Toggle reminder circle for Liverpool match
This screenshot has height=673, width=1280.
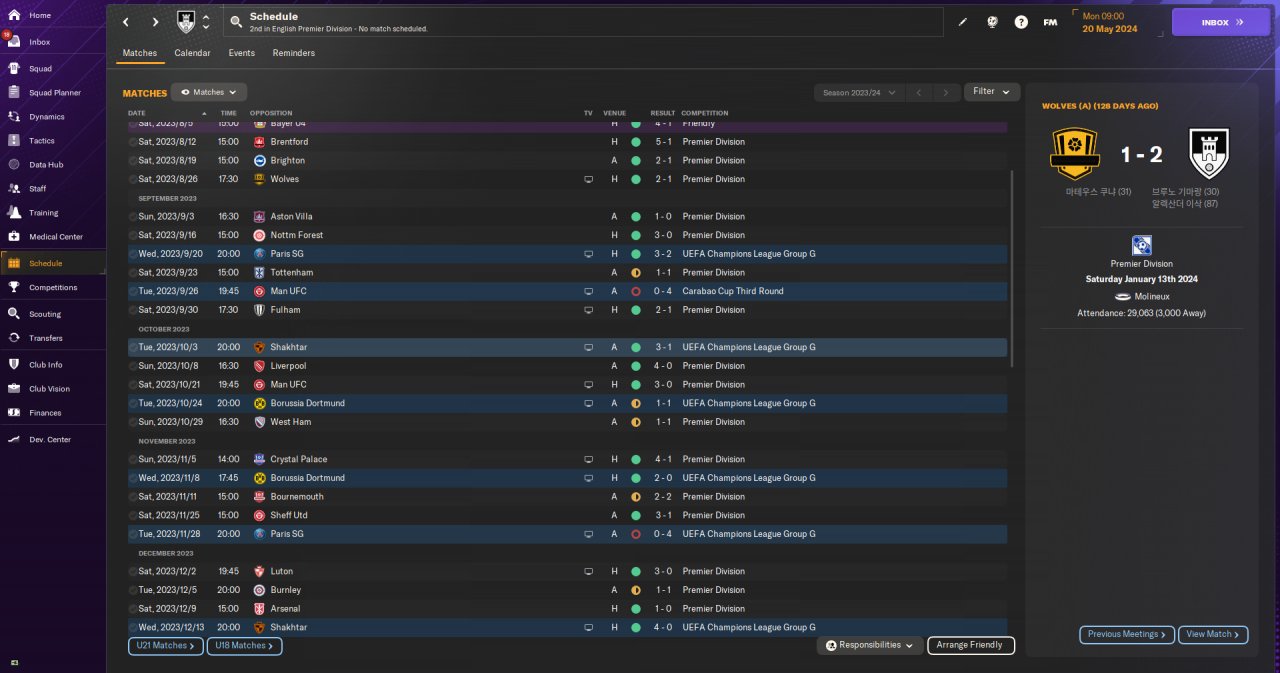pos(133,366)
